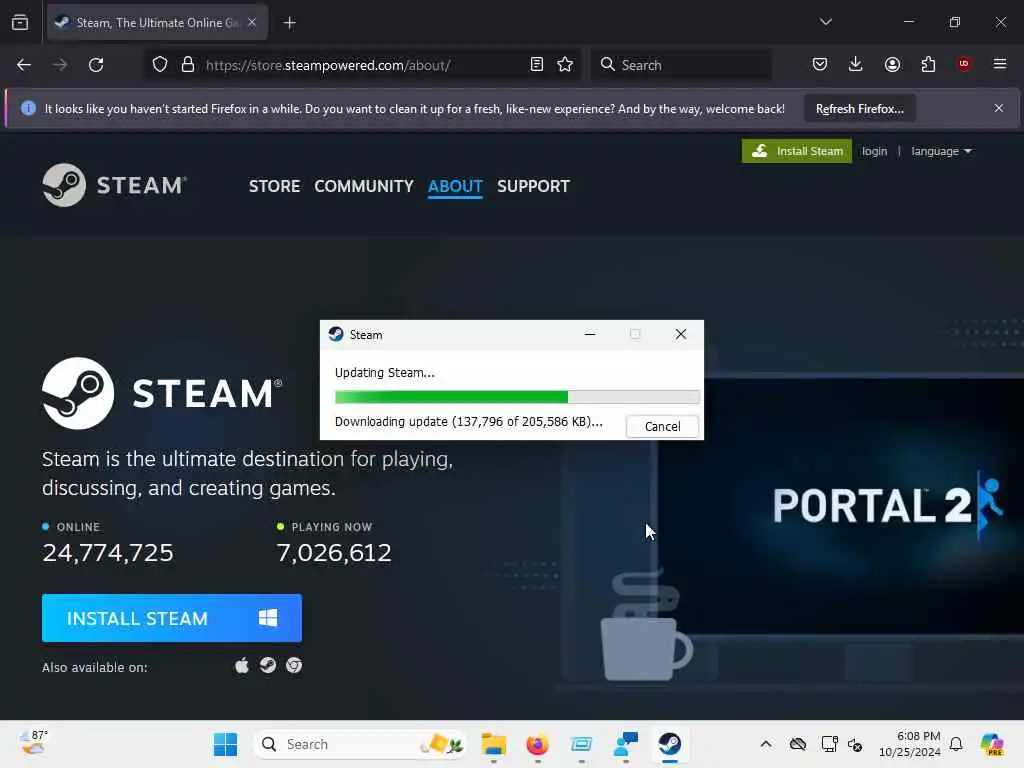Screen dimensions: 1024x768
Task: Open Firefox View icon in tab bar
Action: click(x=20, y=23)
